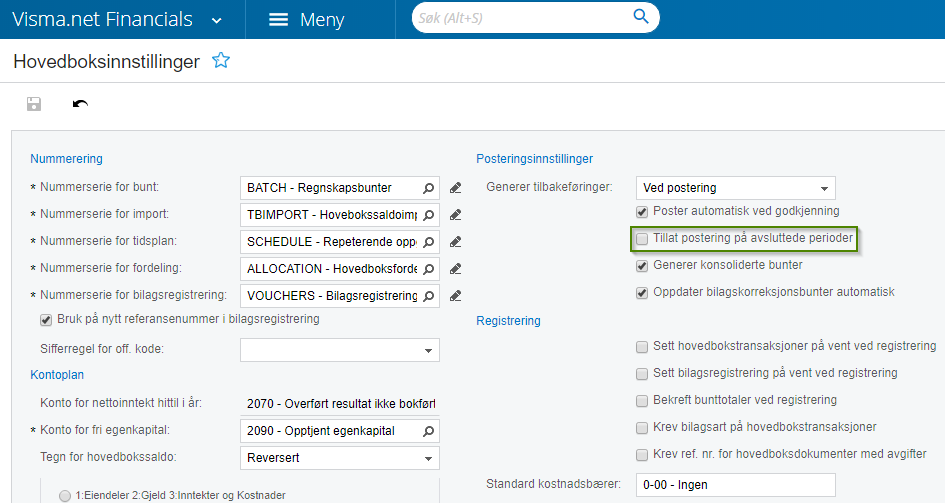The width and height of the screenshot is (945, 503).
Task: Open lookup for 2090 Opptjent egenkapital account
Action: tap(428, 431)
